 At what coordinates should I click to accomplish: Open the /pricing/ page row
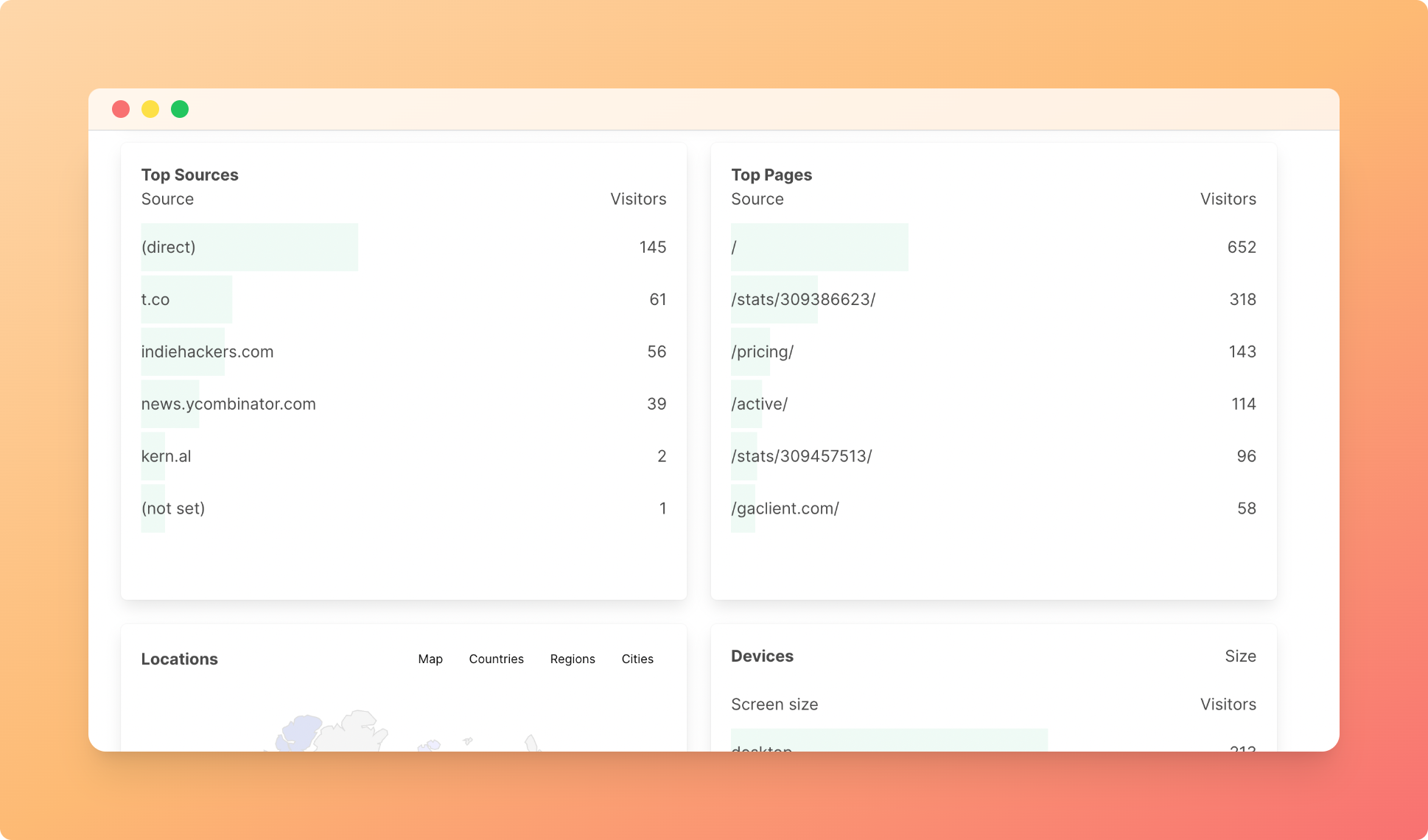pyautogui.click(x=762, y=351)
